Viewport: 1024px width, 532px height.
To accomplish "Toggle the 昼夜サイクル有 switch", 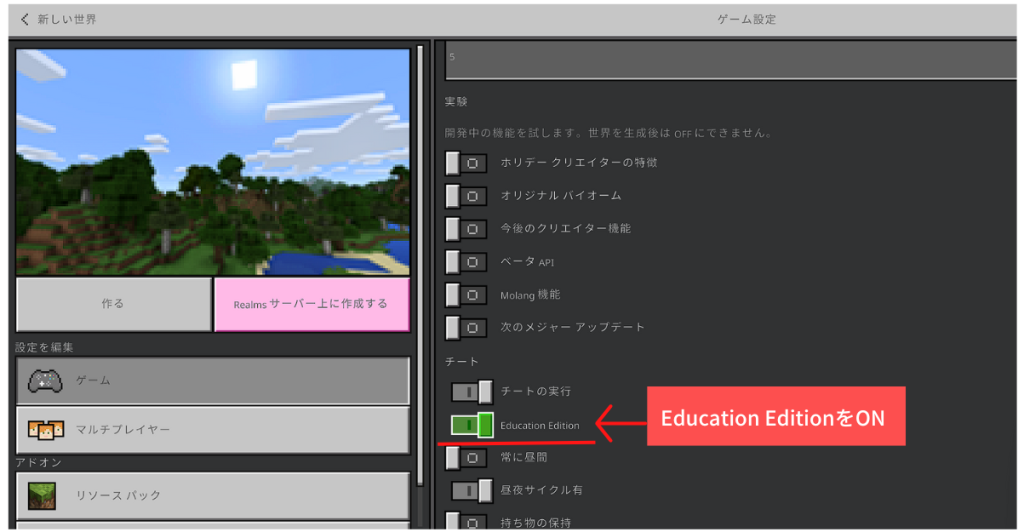I will tap(472, 490).
